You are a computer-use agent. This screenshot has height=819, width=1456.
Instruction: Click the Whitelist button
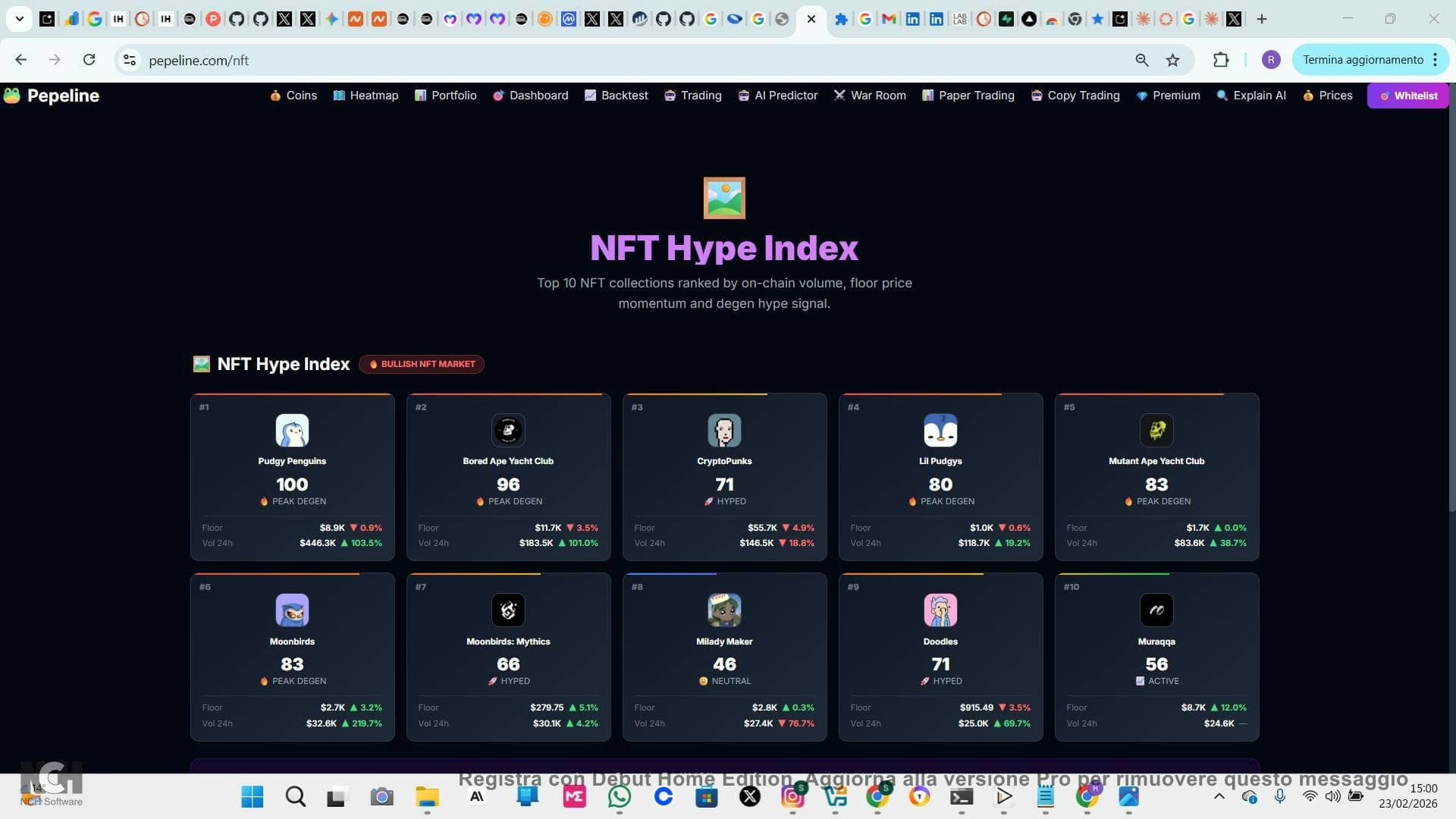point(1407,96)
